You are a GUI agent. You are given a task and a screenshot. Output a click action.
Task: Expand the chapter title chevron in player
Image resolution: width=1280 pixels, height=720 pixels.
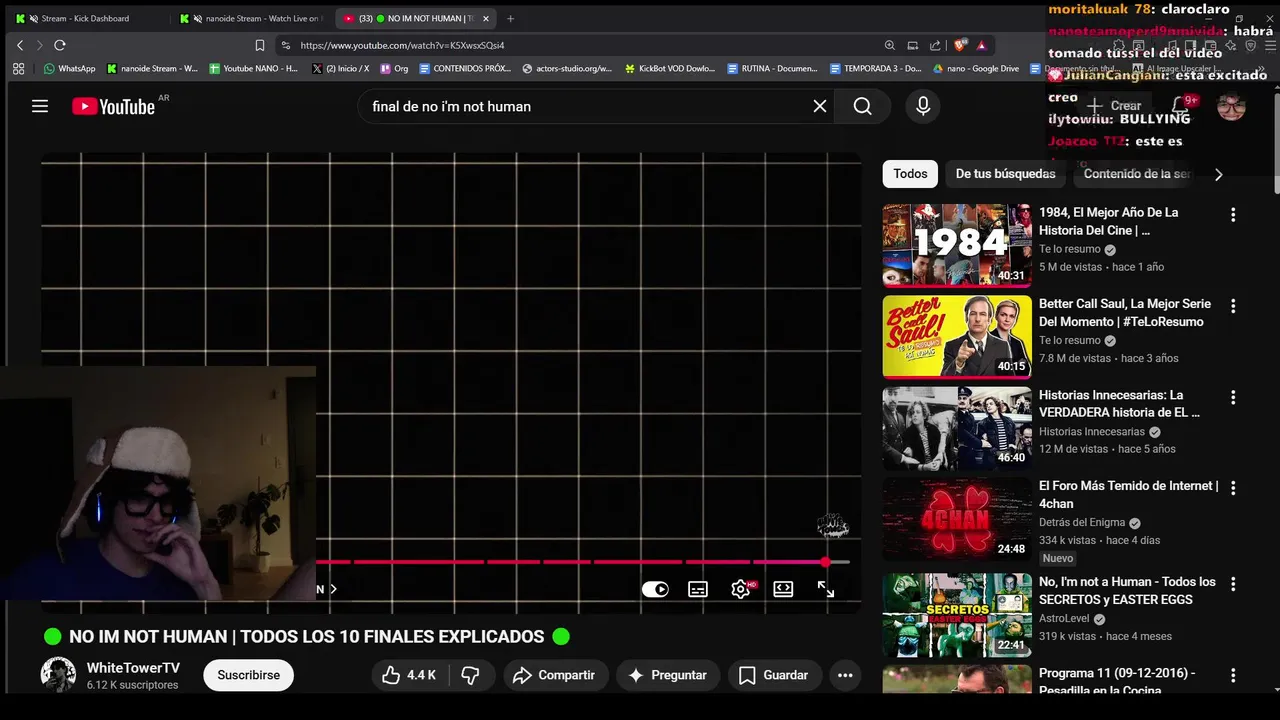333,589
